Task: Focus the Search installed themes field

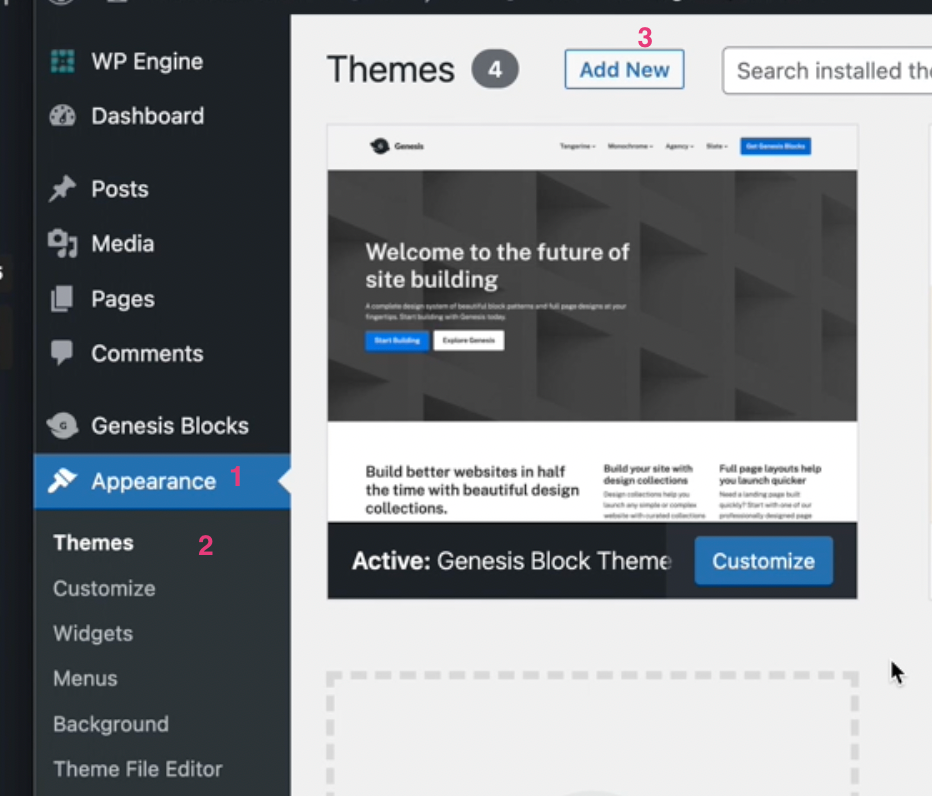Action: [827, 71]
